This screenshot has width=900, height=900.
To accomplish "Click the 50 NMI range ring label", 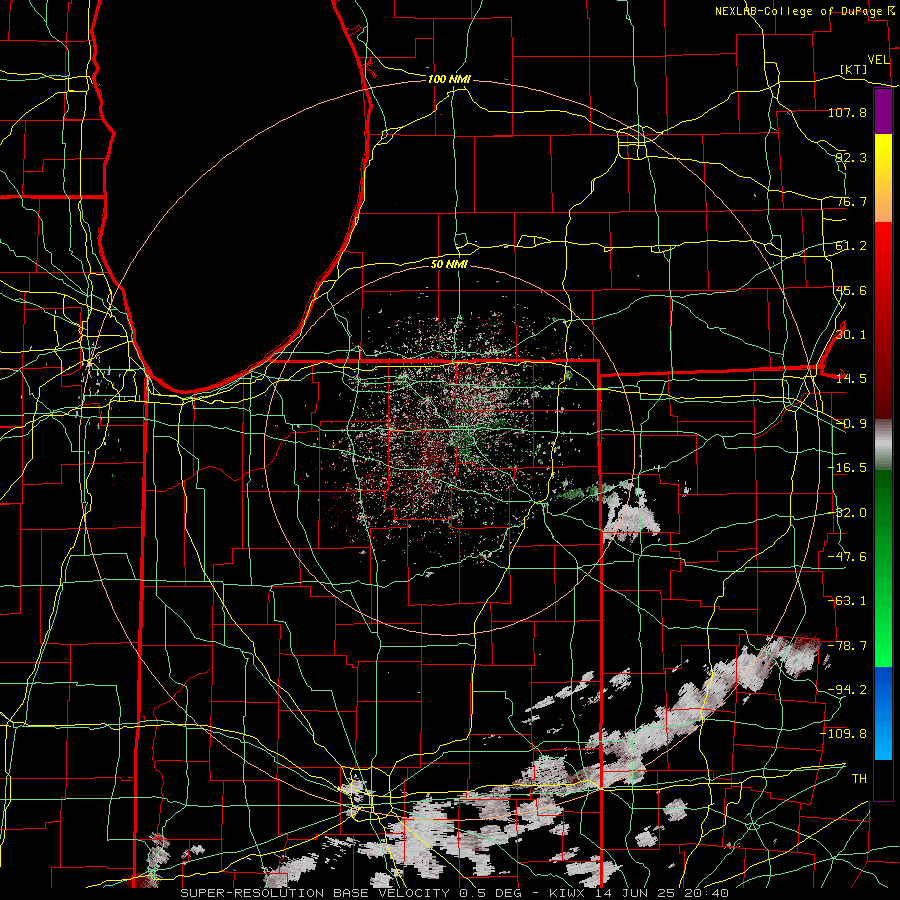I will click(449, 264).
